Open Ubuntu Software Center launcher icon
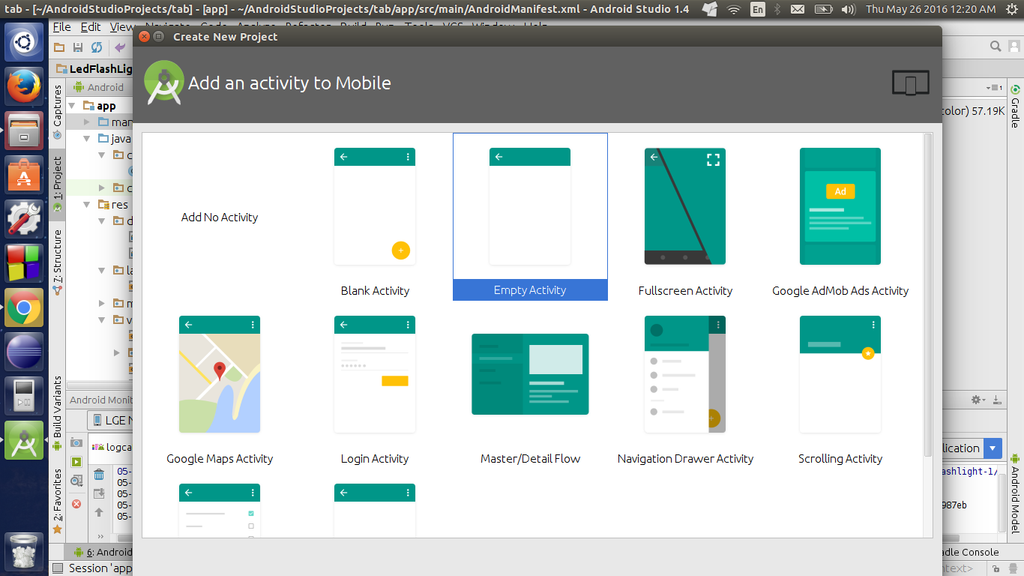Screen dimensions: 1024x576 tap(24, 175)
